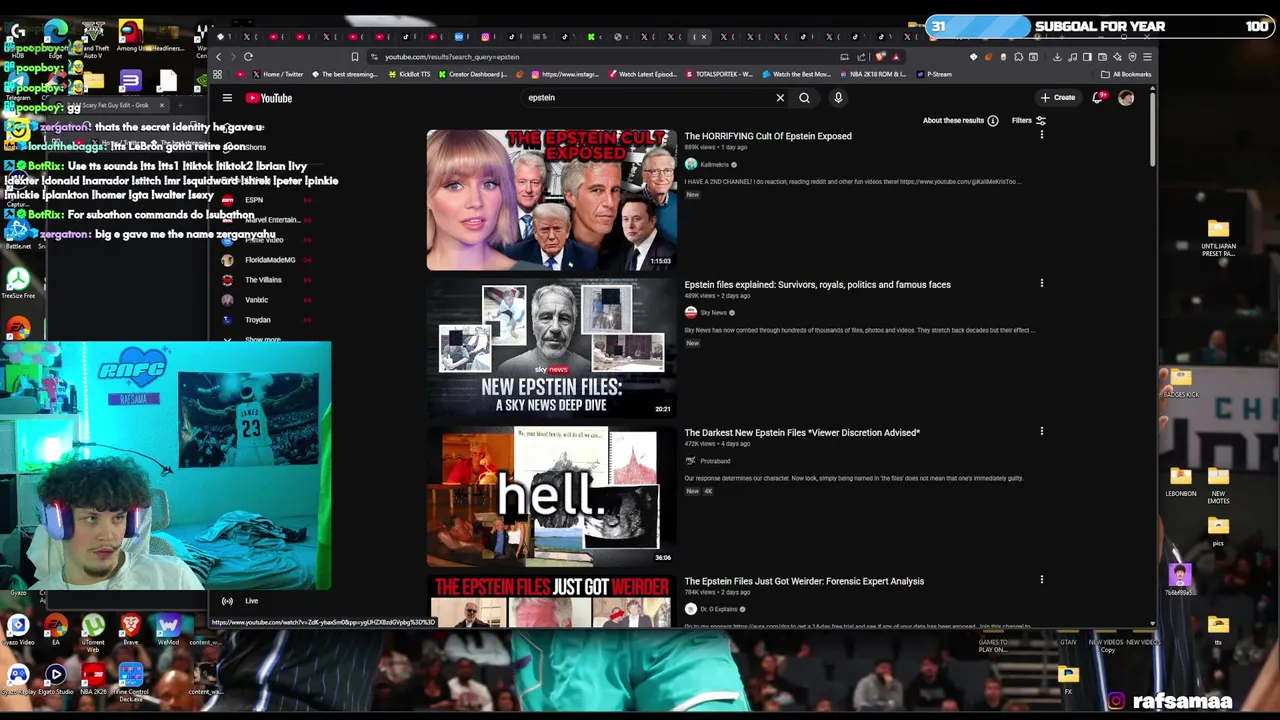This screenshot has width=1280, height=720.
Task: Open the All Bookmarks folder
Action: coord(1126,74)
